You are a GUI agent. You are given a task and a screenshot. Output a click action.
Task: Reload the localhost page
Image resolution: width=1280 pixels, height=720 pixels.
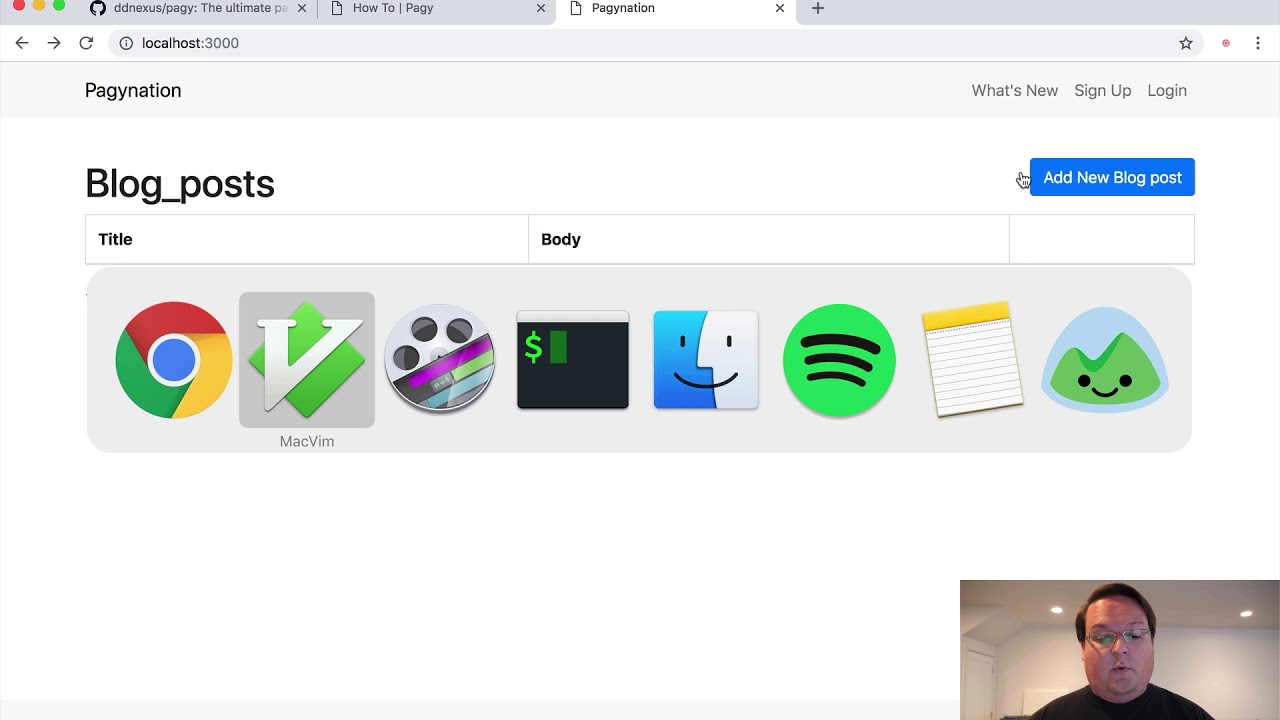[86, 43]
